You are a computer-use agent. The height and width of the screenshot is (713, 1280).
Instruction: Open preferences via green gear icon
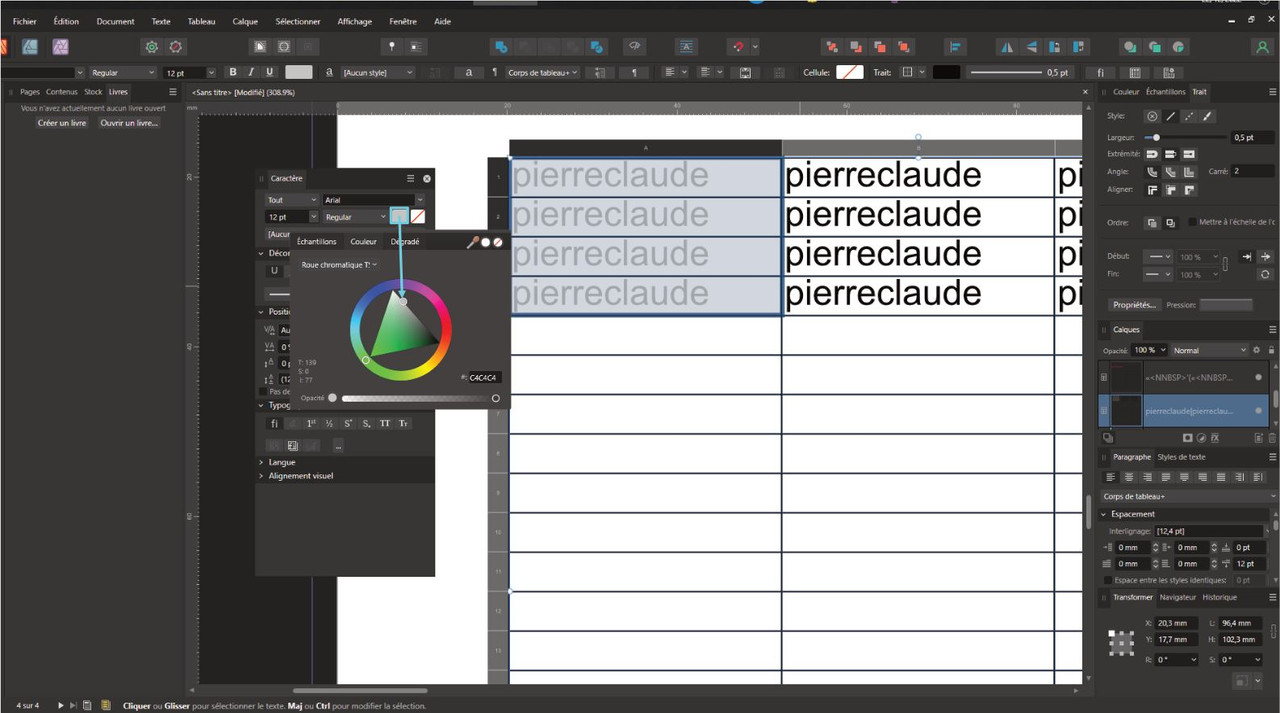(151, 47)
